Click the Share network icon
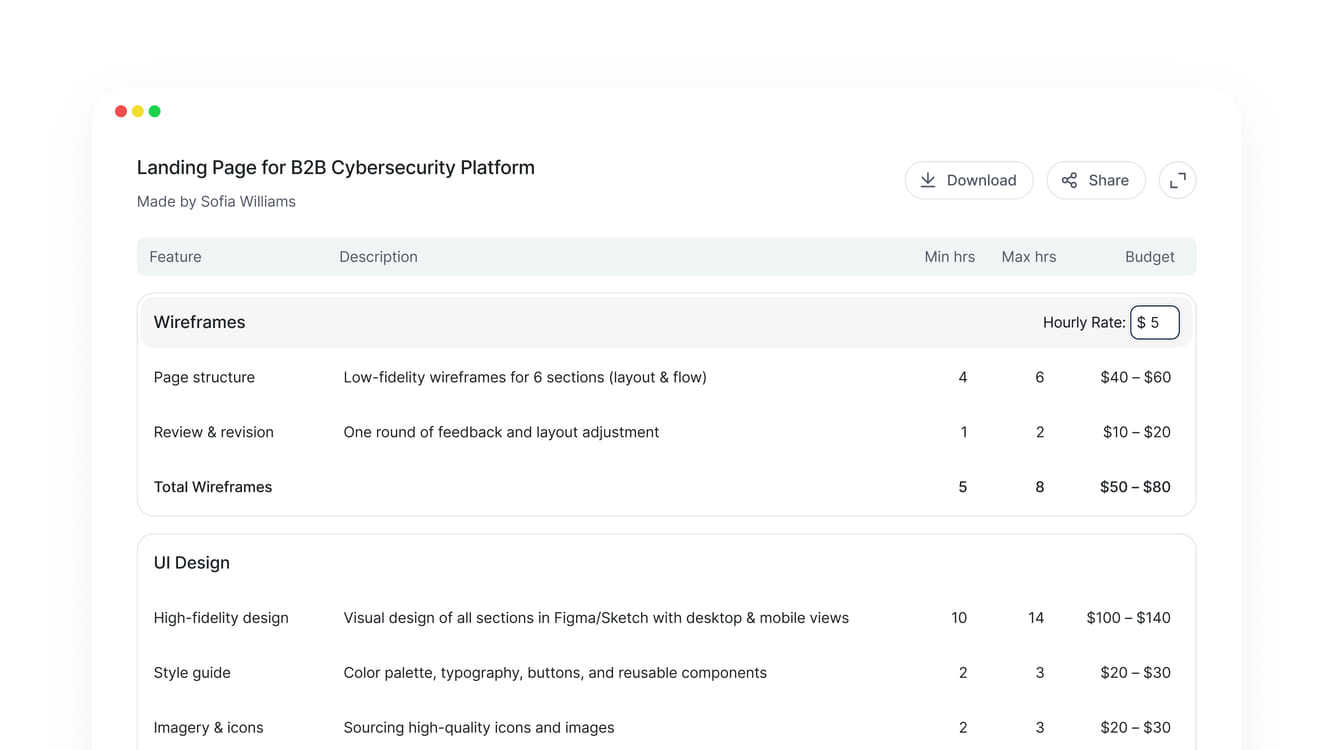1333x750 pixels. pyautogui.click(x=1069, y=180)
